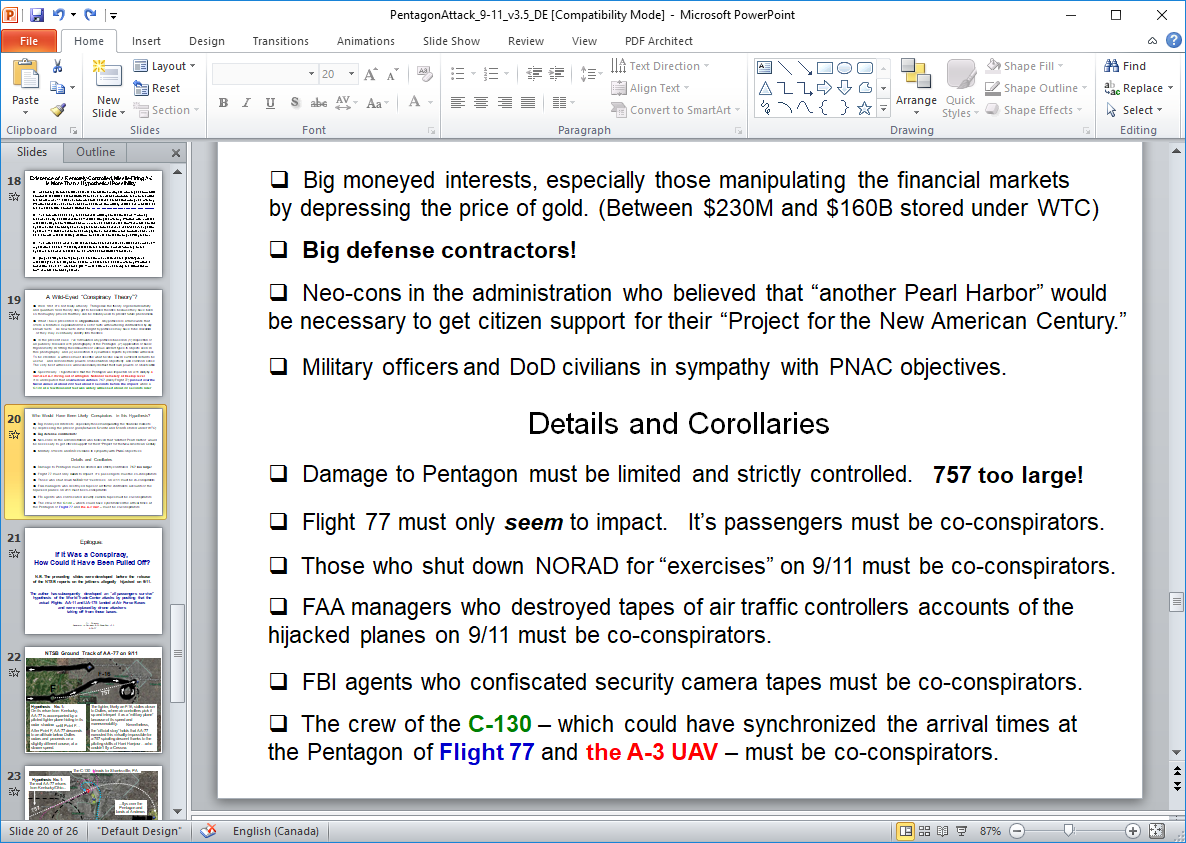Toggle Italic formatting

pyautogui.click(x=247, y=103)
